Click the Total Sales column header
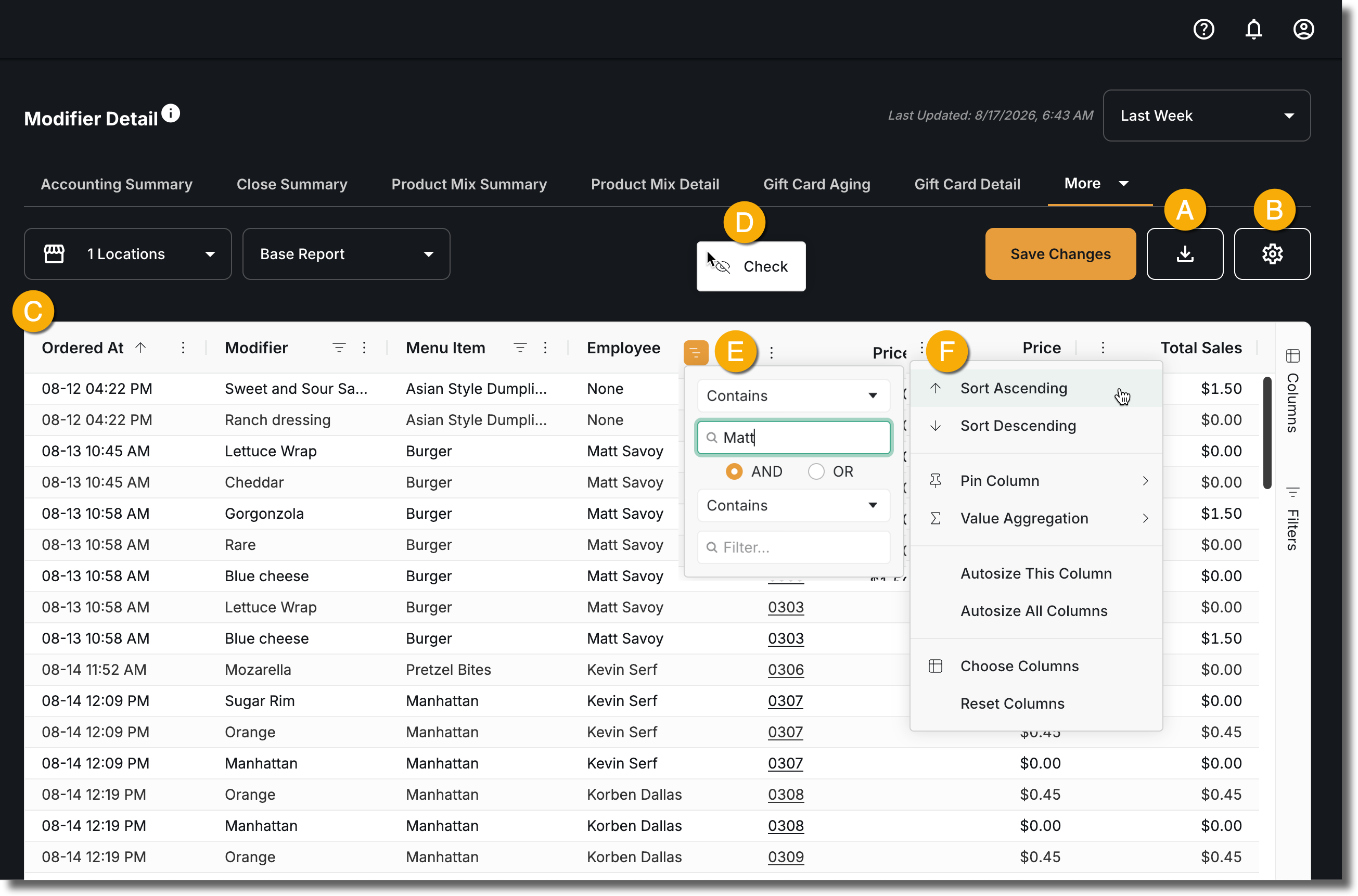Screen dimensions: 1358x896 pos(1200,348)
